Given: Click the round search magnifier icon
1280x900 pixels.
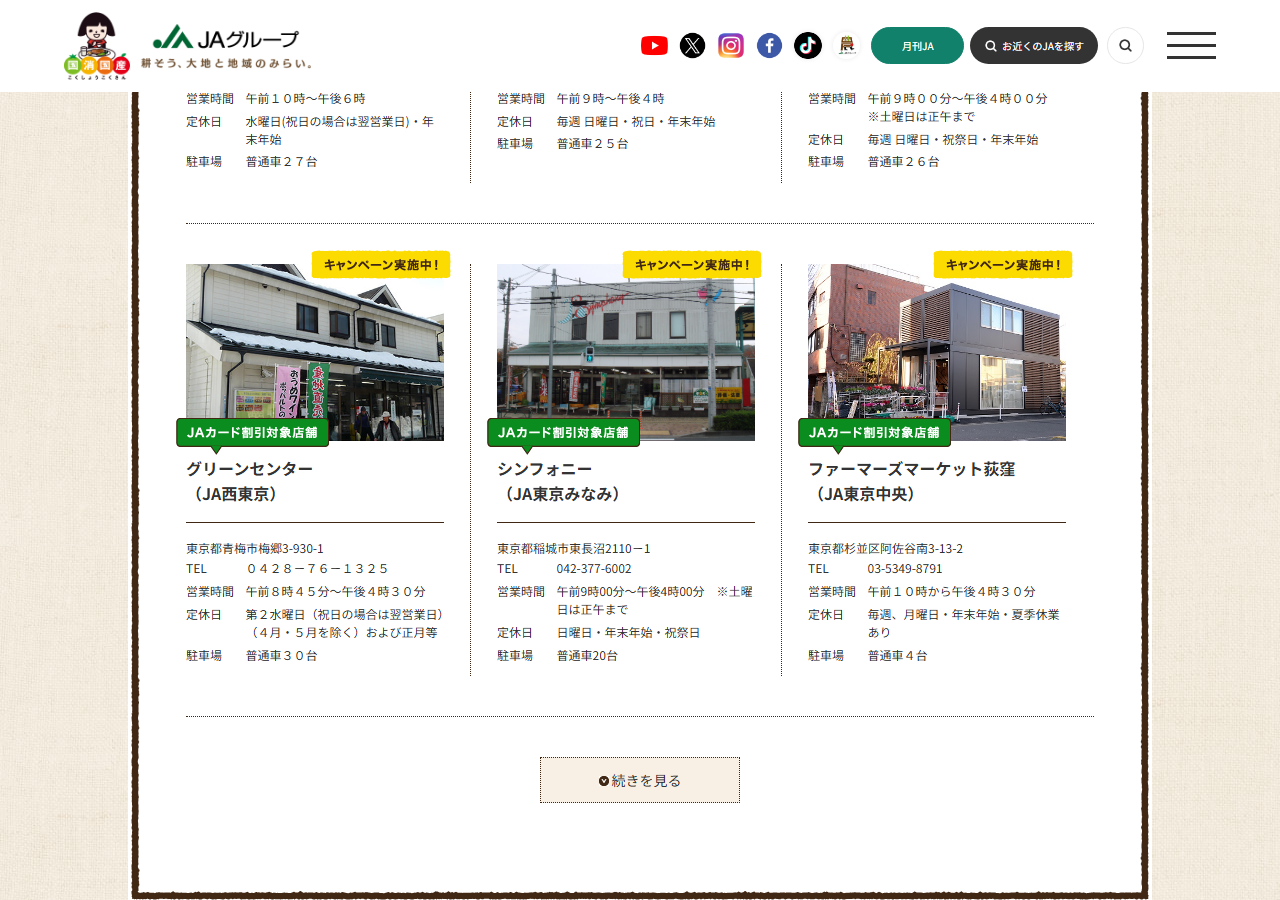Looking at the screenshot, I should point(1125,45).
